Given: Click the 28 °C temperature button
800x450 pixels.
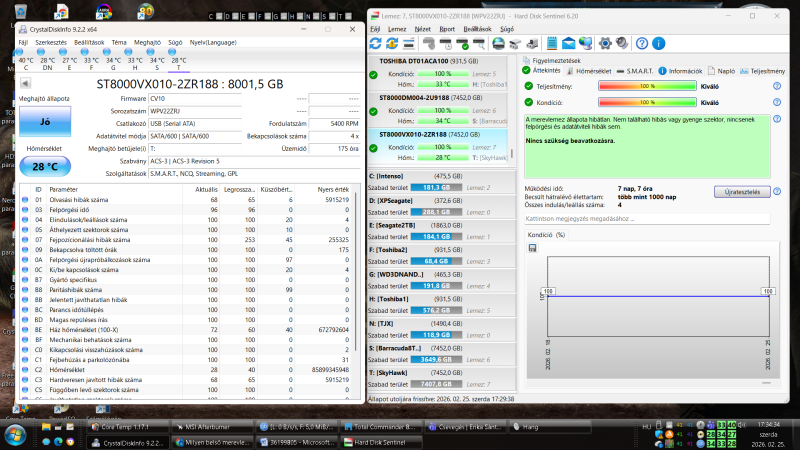Looking at the screenshot, I should tap(45, 166).
